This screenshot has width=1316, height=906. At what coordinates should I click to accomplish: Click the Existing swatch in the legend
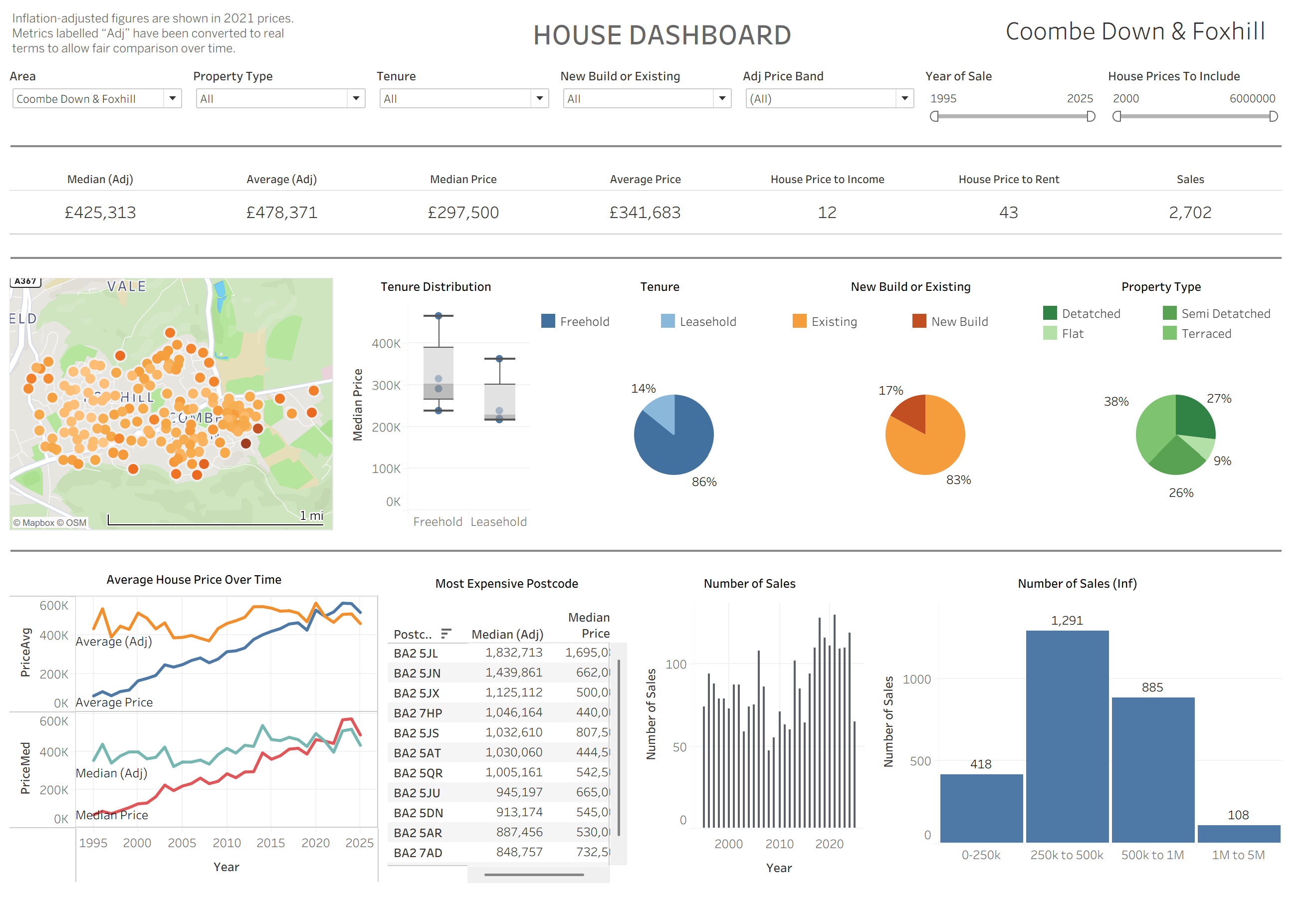[801, 321]
